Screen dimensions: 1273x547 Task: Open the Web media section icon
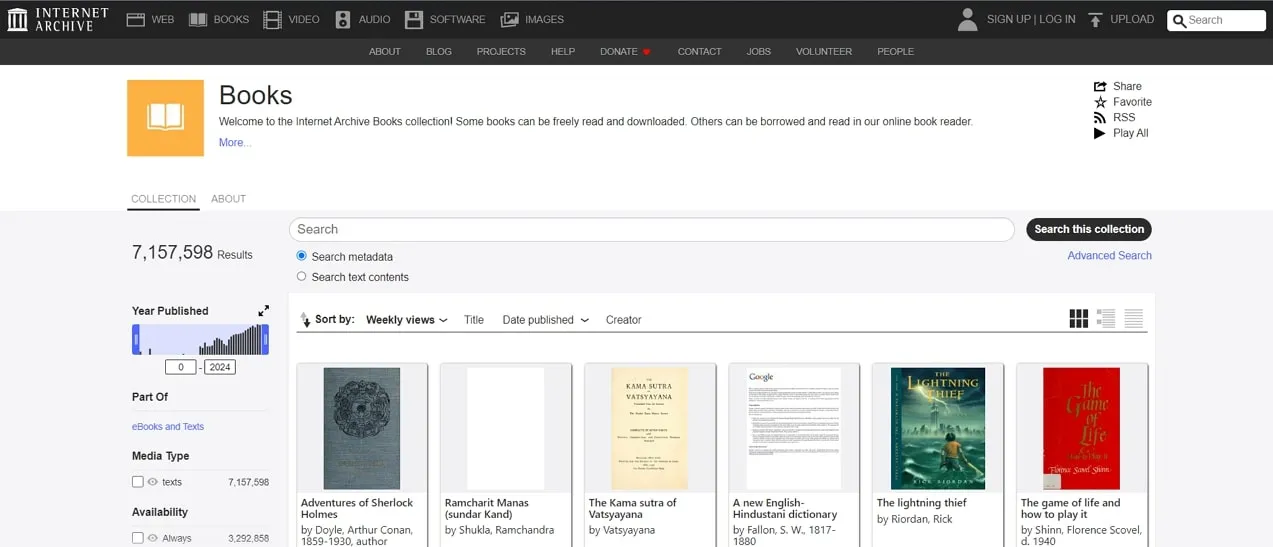click(x=136, y=19)
